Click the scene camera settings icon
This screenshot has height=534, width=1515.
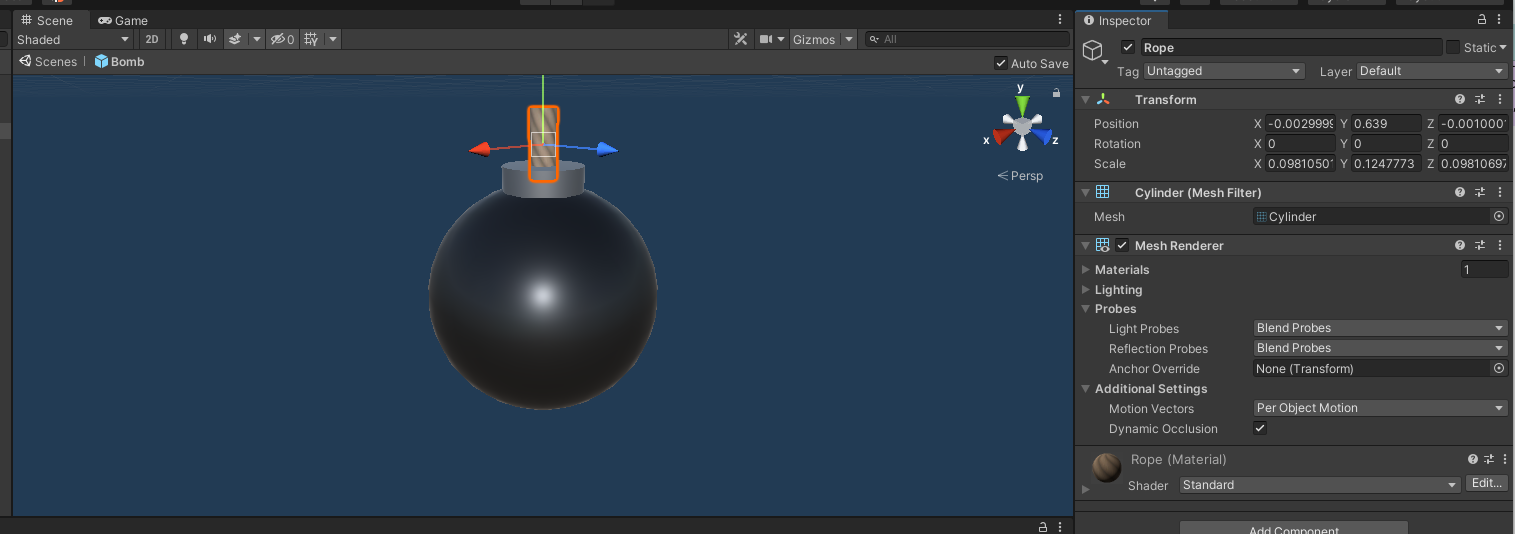tap(766, 39)
